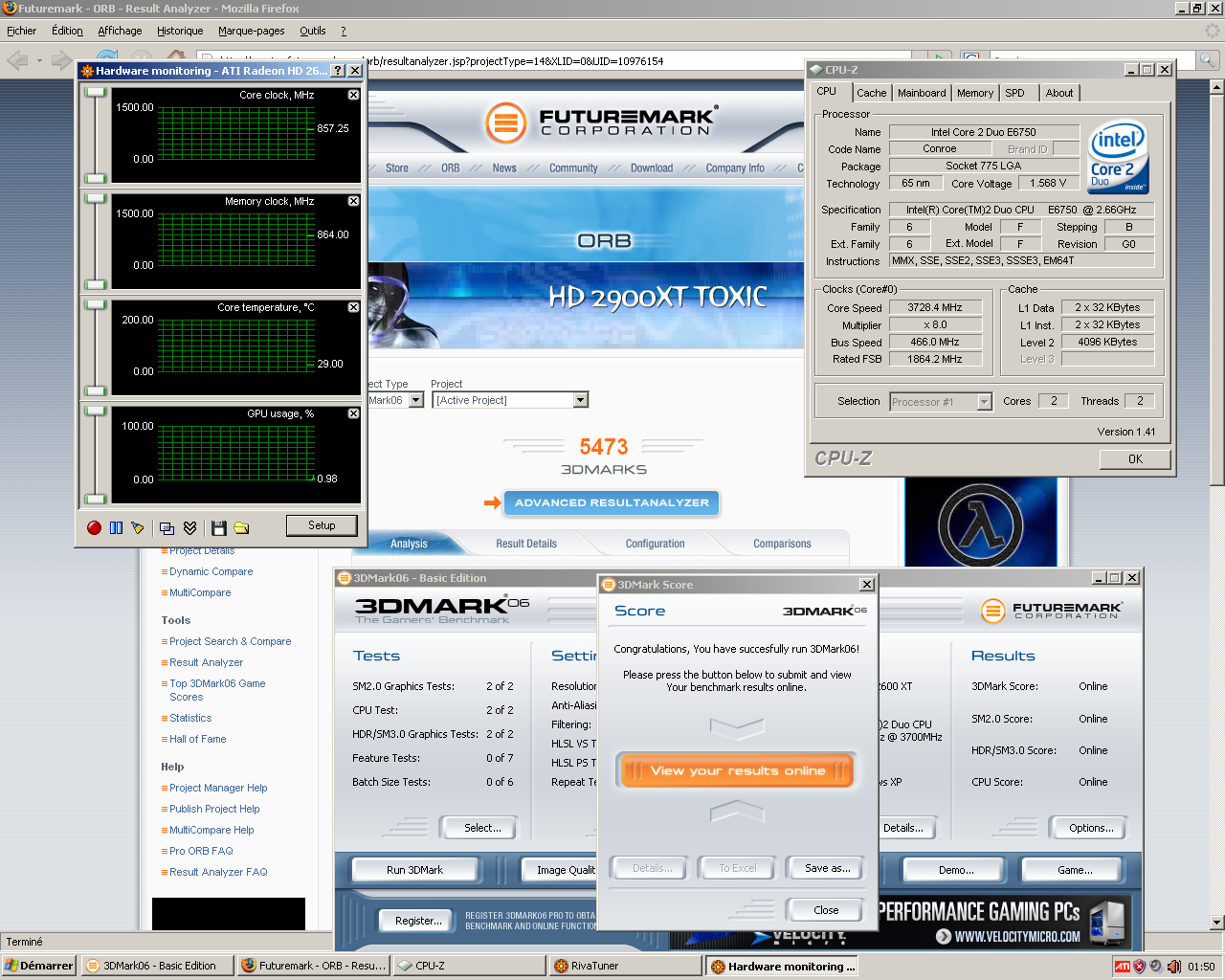
Task: Click View your results online button
Action: coord(737,770)
